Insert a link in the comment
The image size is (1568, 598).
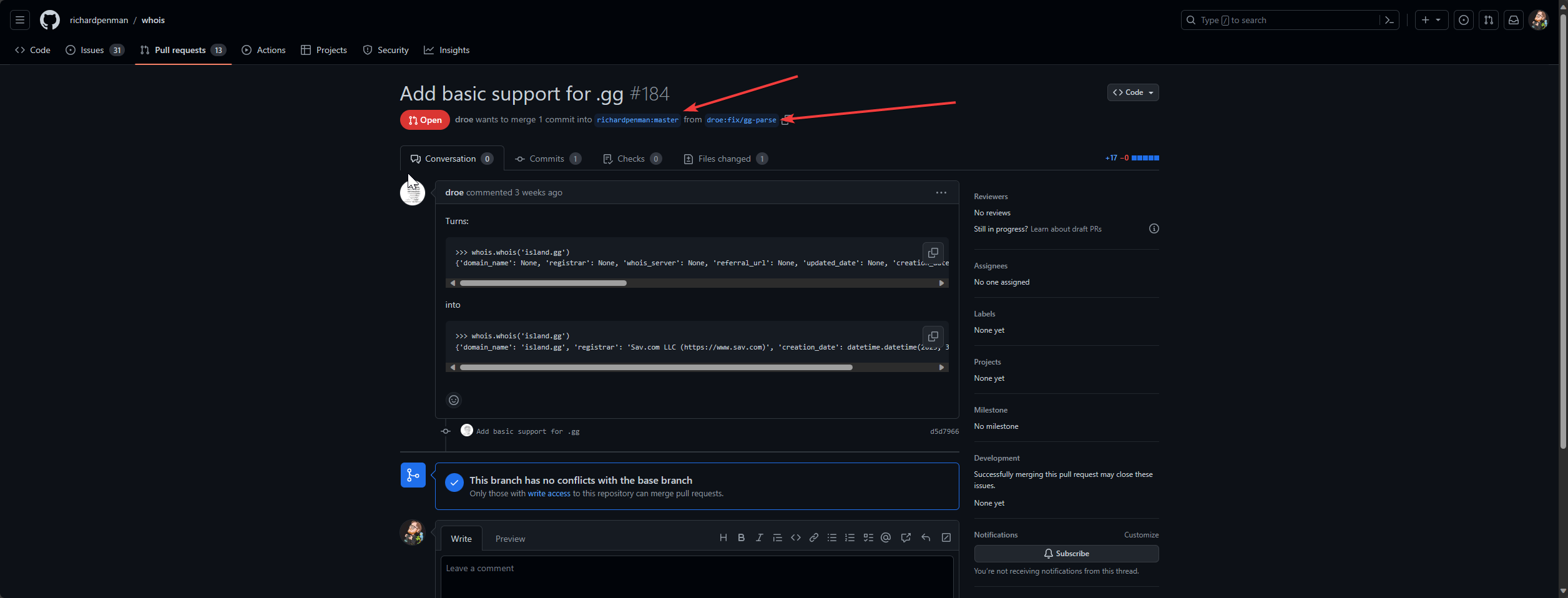point(813,537)
